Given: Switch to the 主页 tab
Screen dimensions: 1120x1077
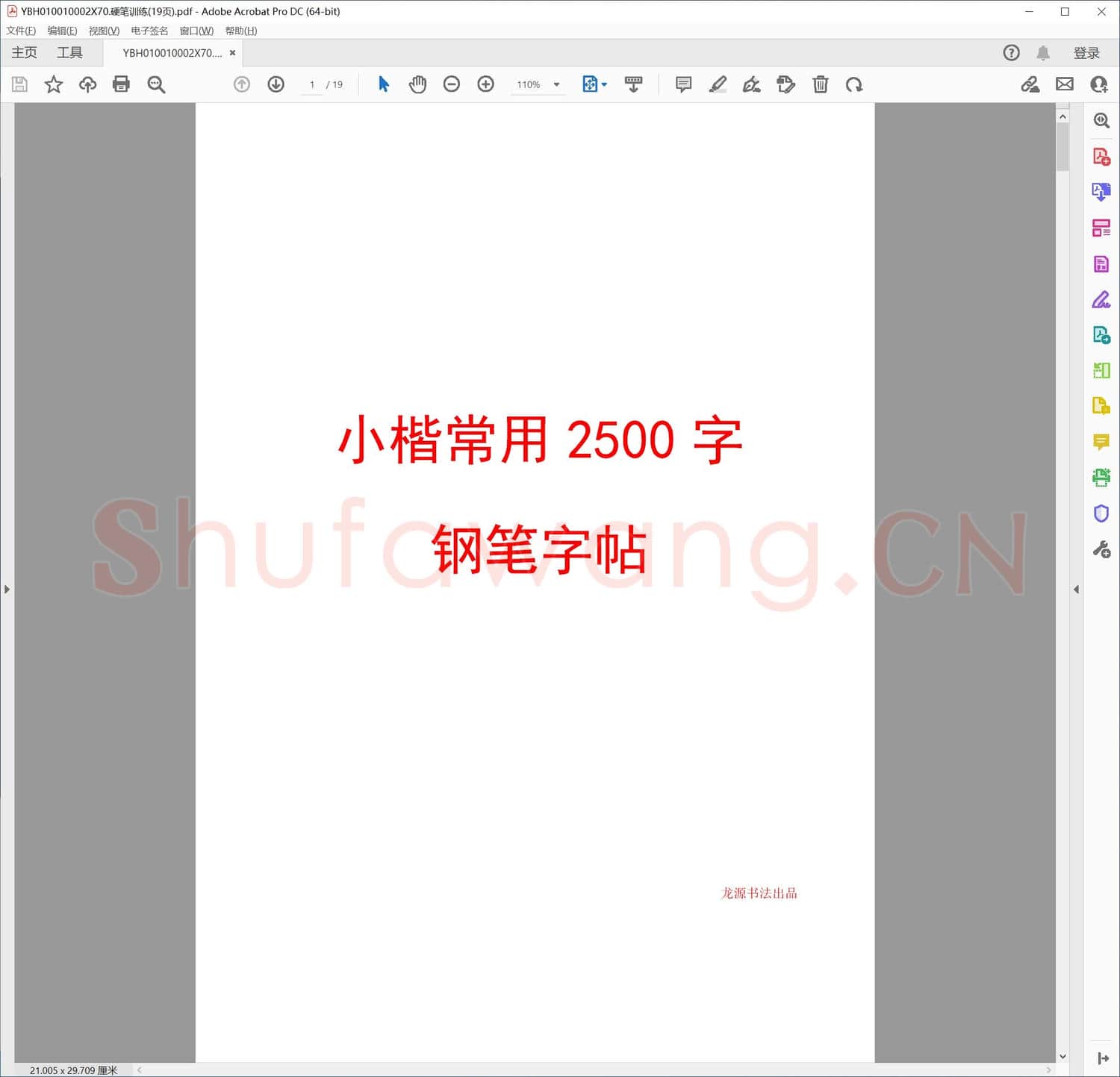Looking at the screenshot, I should (24, 53).
